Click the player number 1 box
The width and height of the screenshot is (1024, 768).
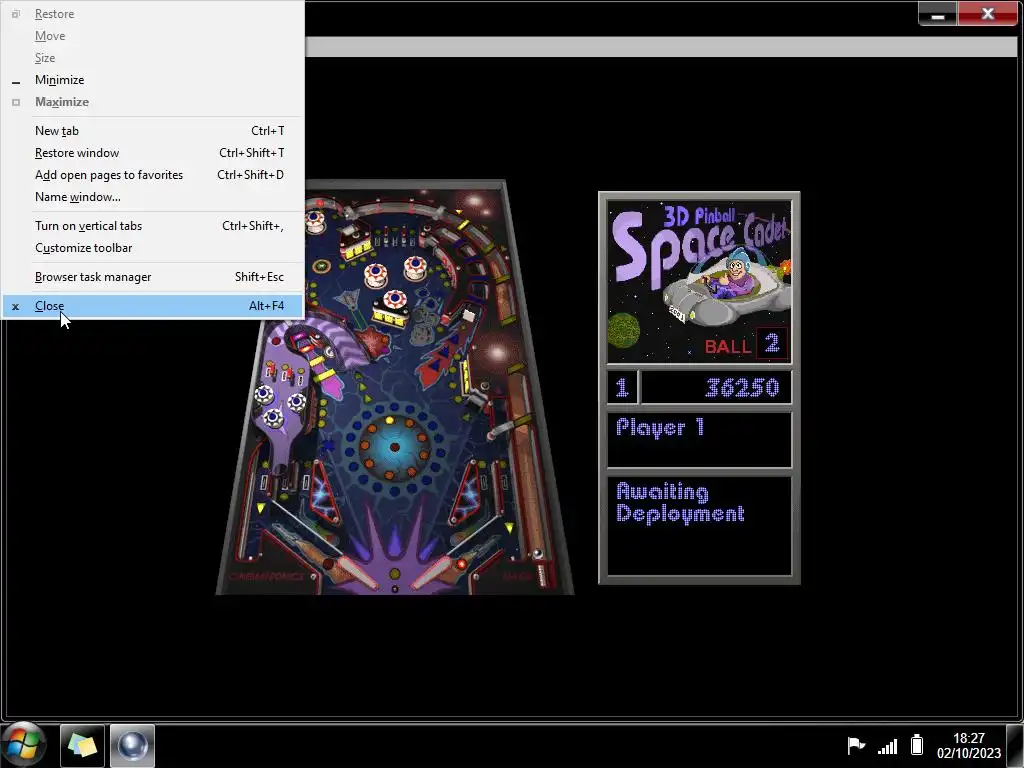click(622, 388)
